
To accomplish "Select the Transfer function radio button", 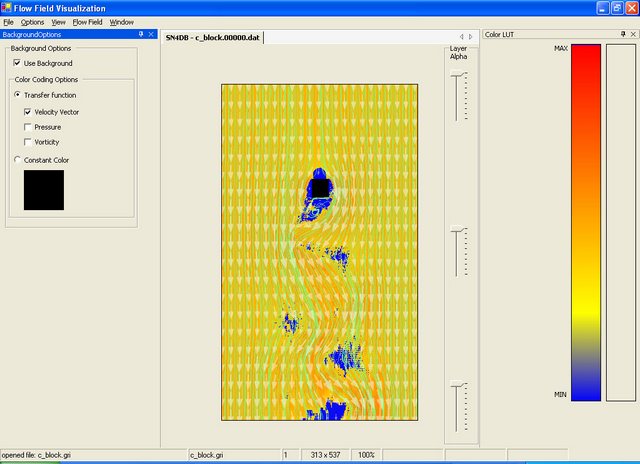I will [x=17, y=95].
